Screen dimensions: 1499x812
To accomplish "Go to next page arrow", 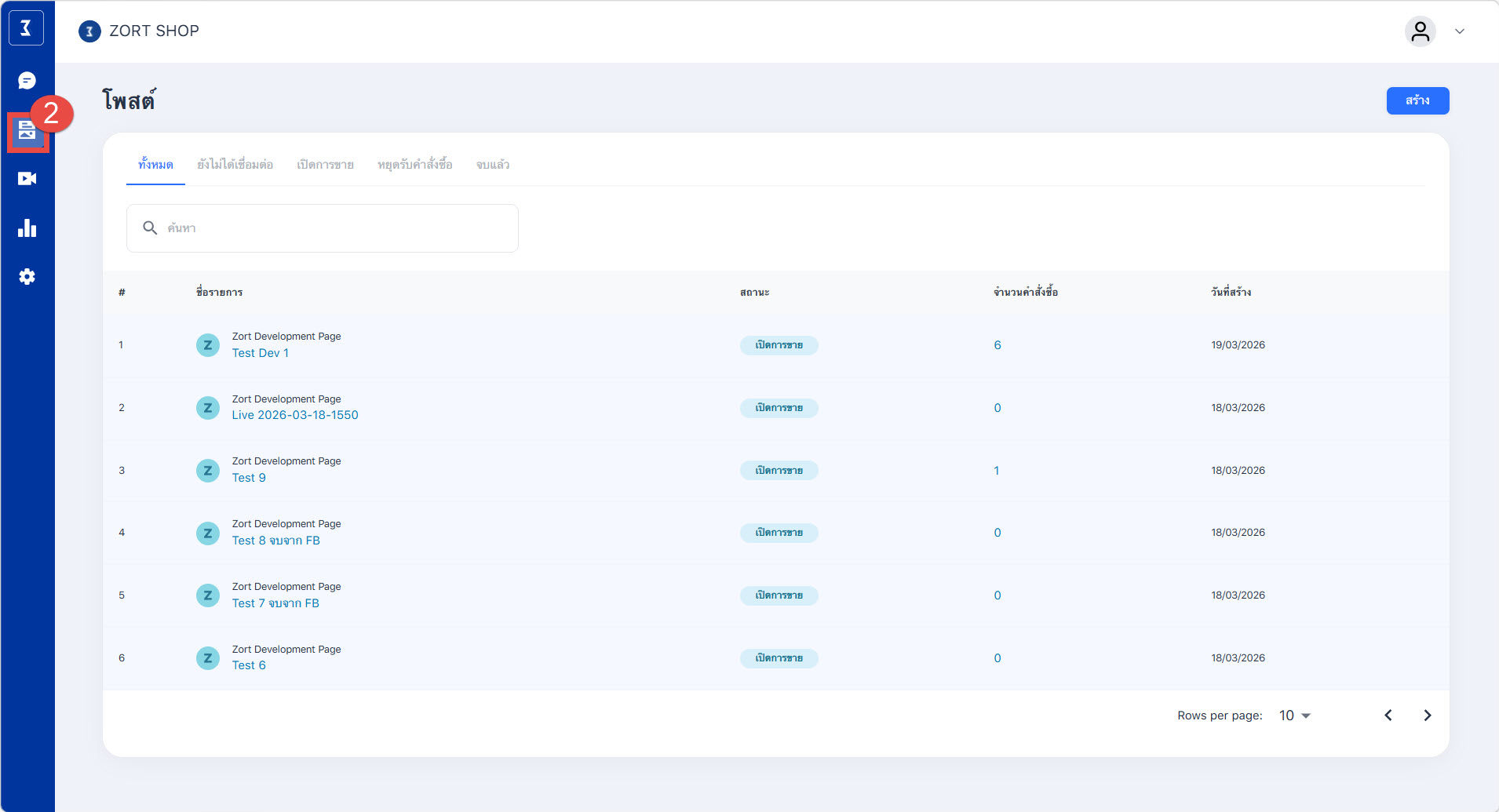I will (1427, 716).
